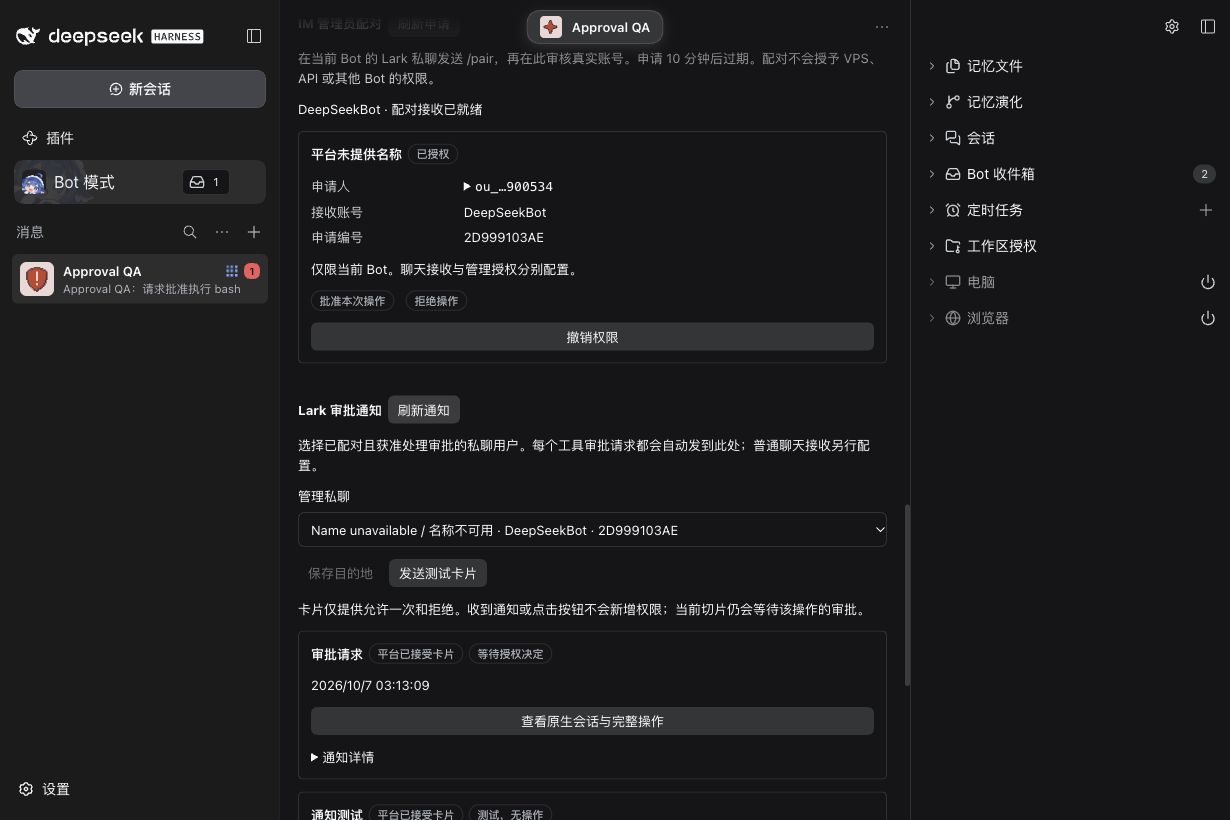1230x820 pixels.
Task: Expand applicant ID ou_…900534 triangle
Action: [468, 187]
